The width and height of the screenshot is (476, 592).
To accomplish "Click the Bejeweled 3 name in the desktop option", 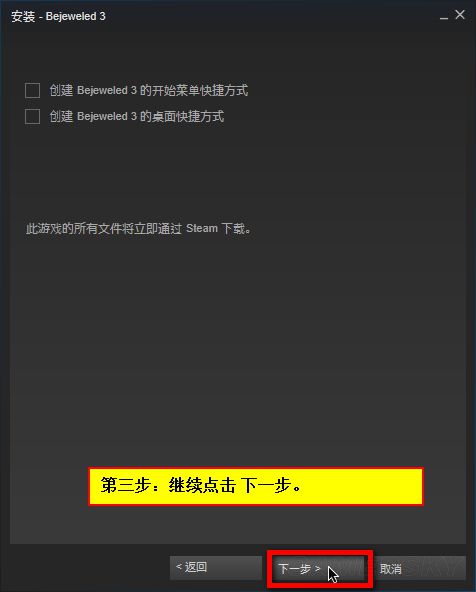I will (x=107, y=116).
